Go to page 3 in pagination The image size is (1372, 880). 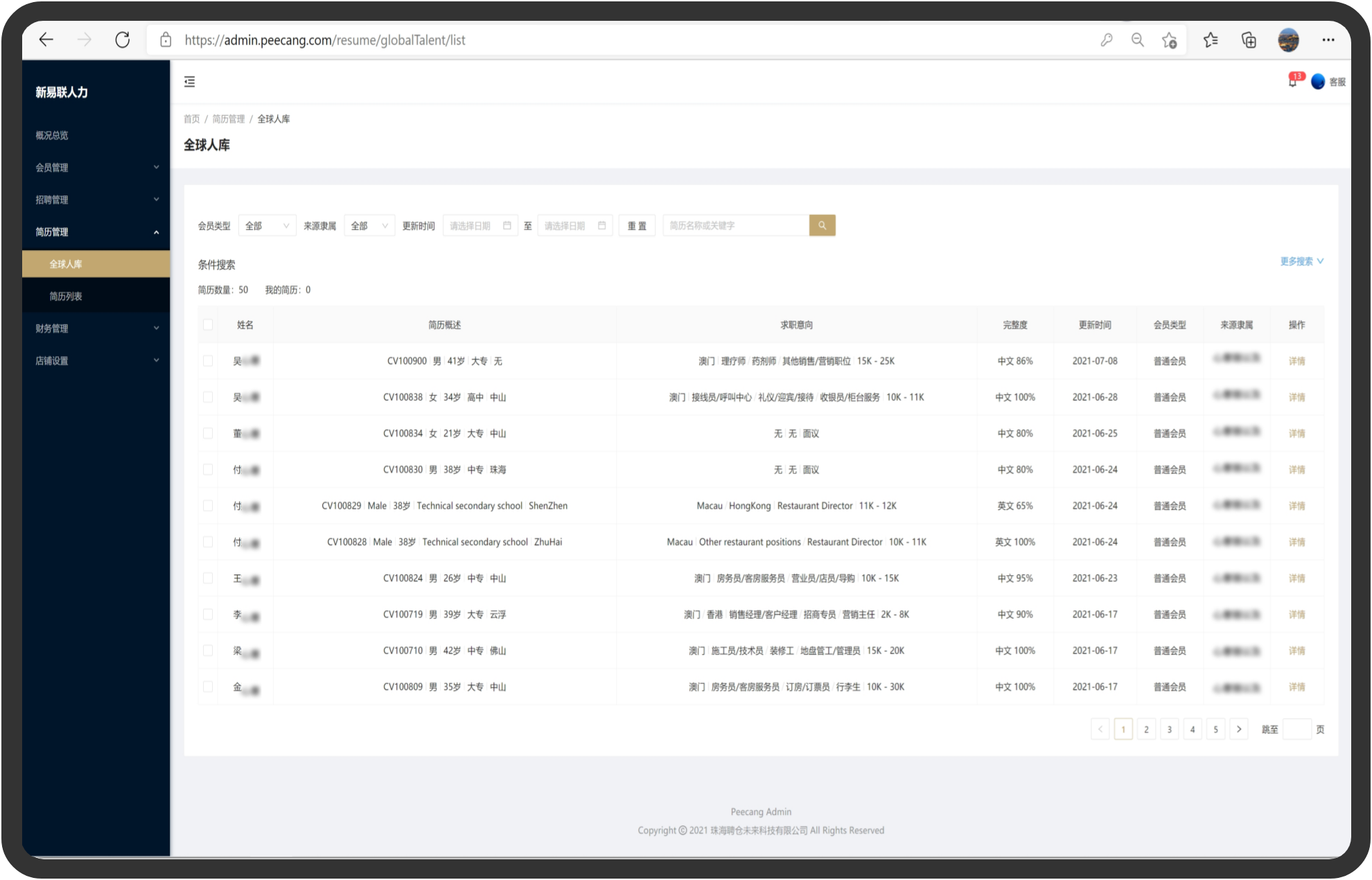pyautogui.click(x=1169, y=729)
